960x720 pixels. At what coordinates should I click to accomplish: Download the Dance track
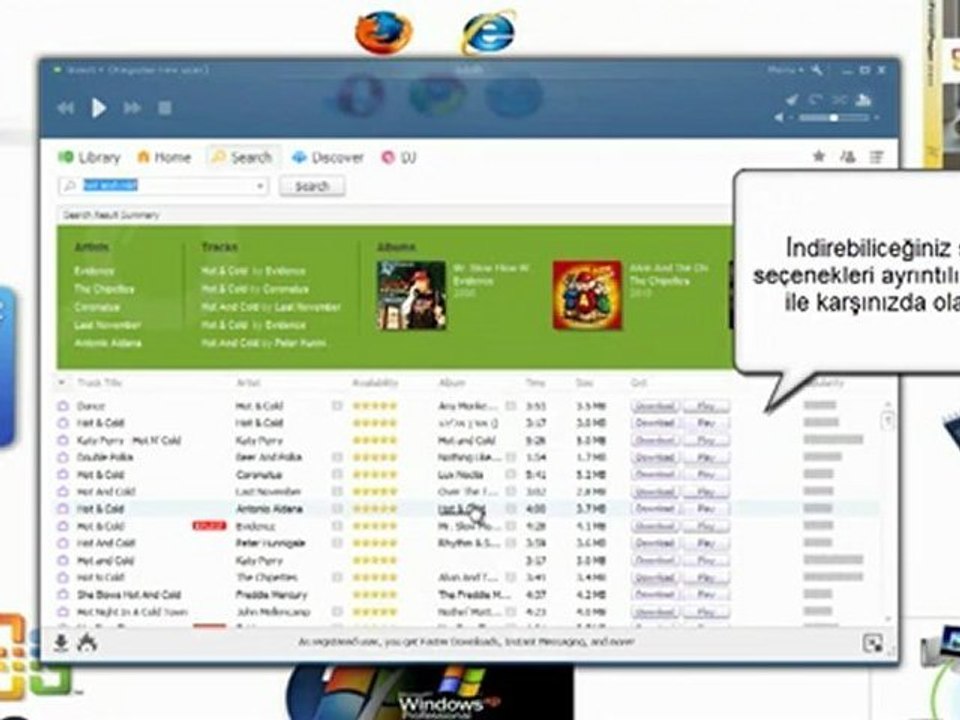[655, 406]
